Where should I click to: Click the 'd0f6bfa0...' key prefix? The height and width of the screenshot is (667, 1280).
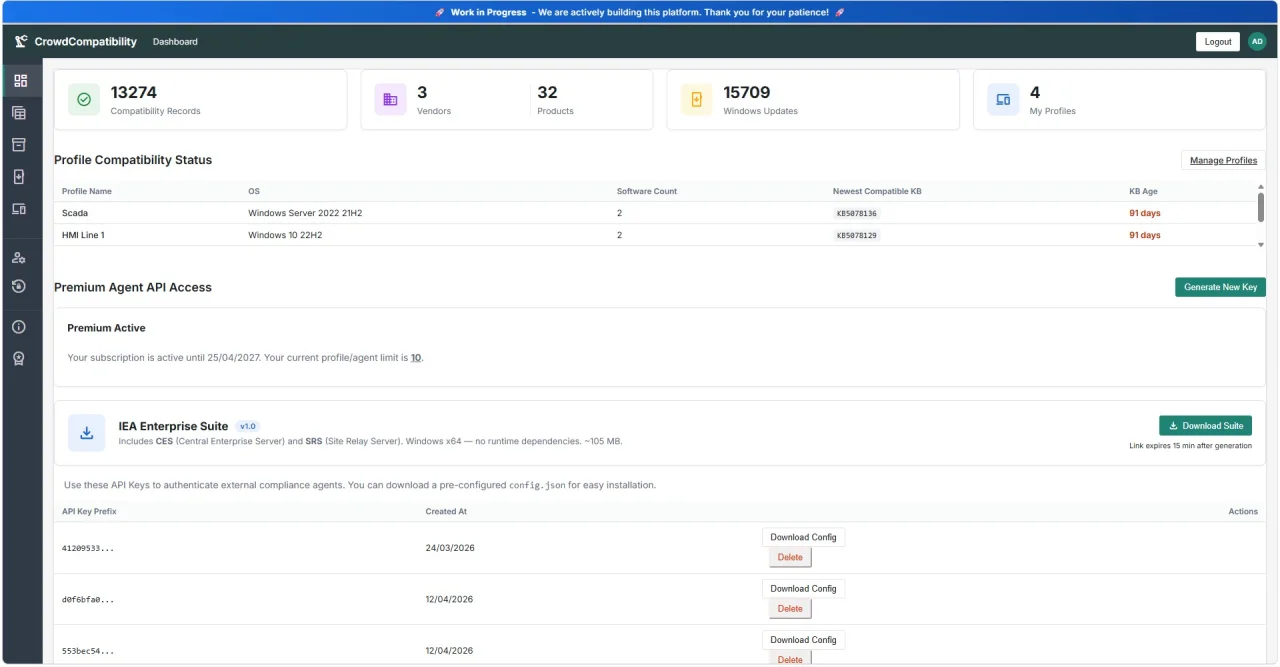88,599
